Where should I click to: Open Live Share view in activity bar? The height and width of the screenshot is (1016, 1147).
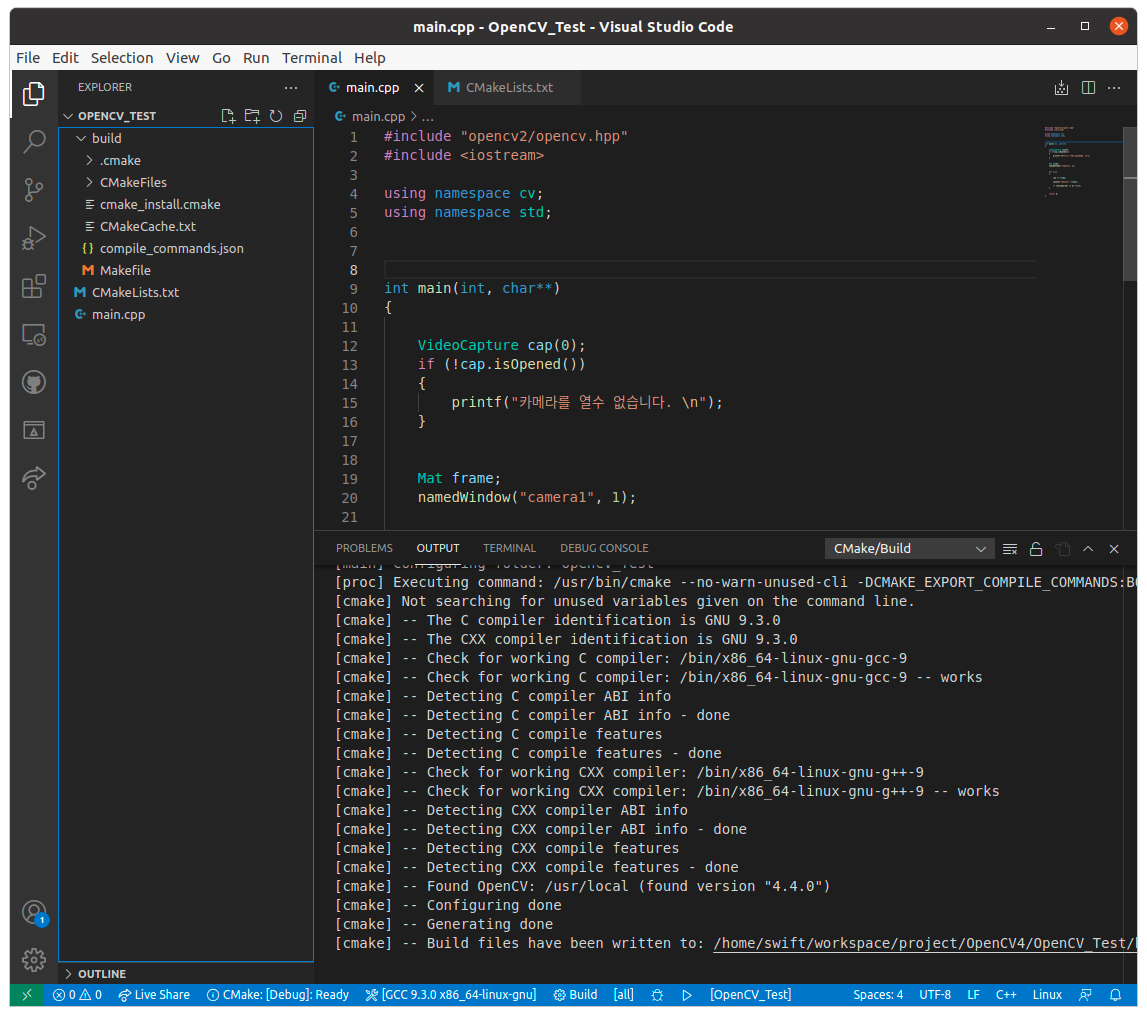[x=34, y=478]
